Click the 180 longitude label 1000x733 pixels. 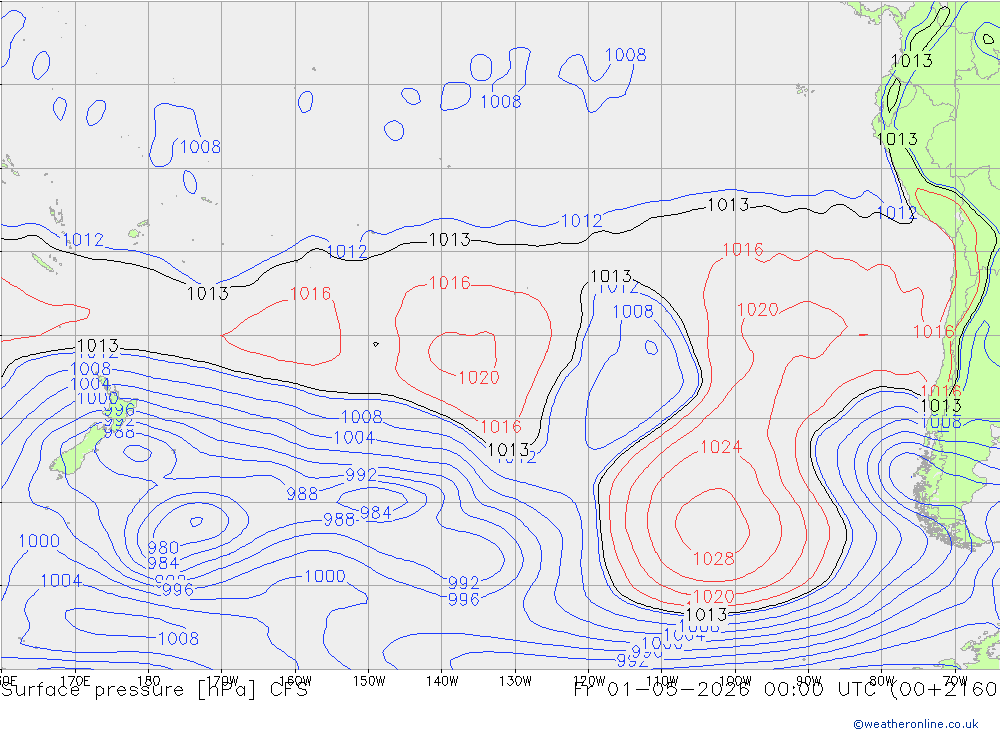pos(149,681)
